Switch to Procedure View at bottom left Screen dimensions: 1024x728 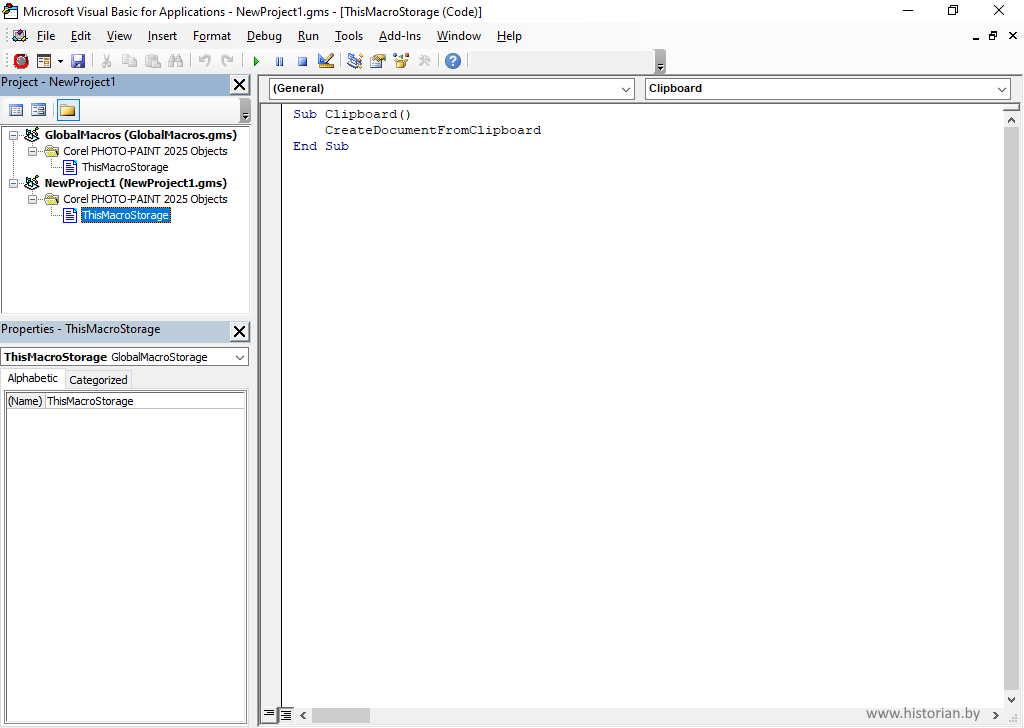(x=269, y=715)
